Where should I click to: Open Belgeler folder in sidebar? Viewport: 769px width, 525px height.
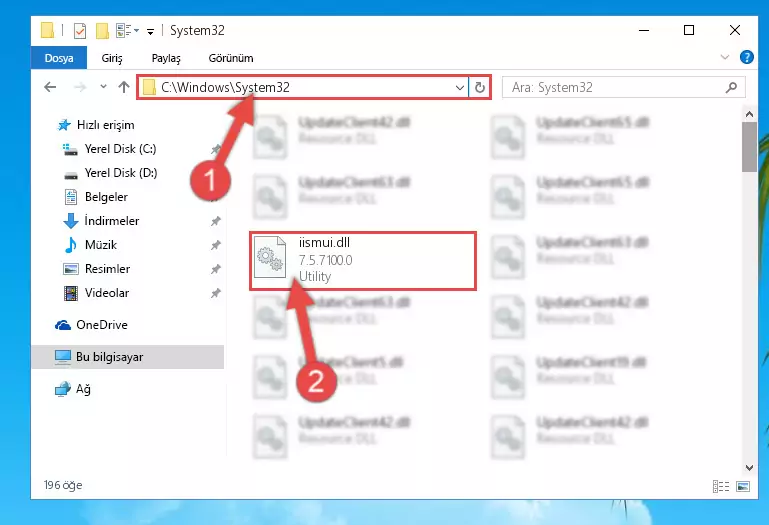[106, 197]
